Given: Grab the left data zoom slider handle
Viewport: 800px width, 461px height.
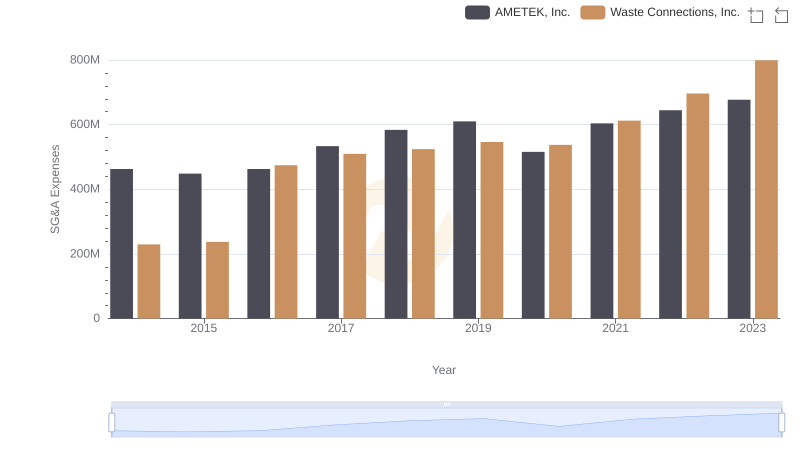Looking at the screenshot, I should 112,423.
